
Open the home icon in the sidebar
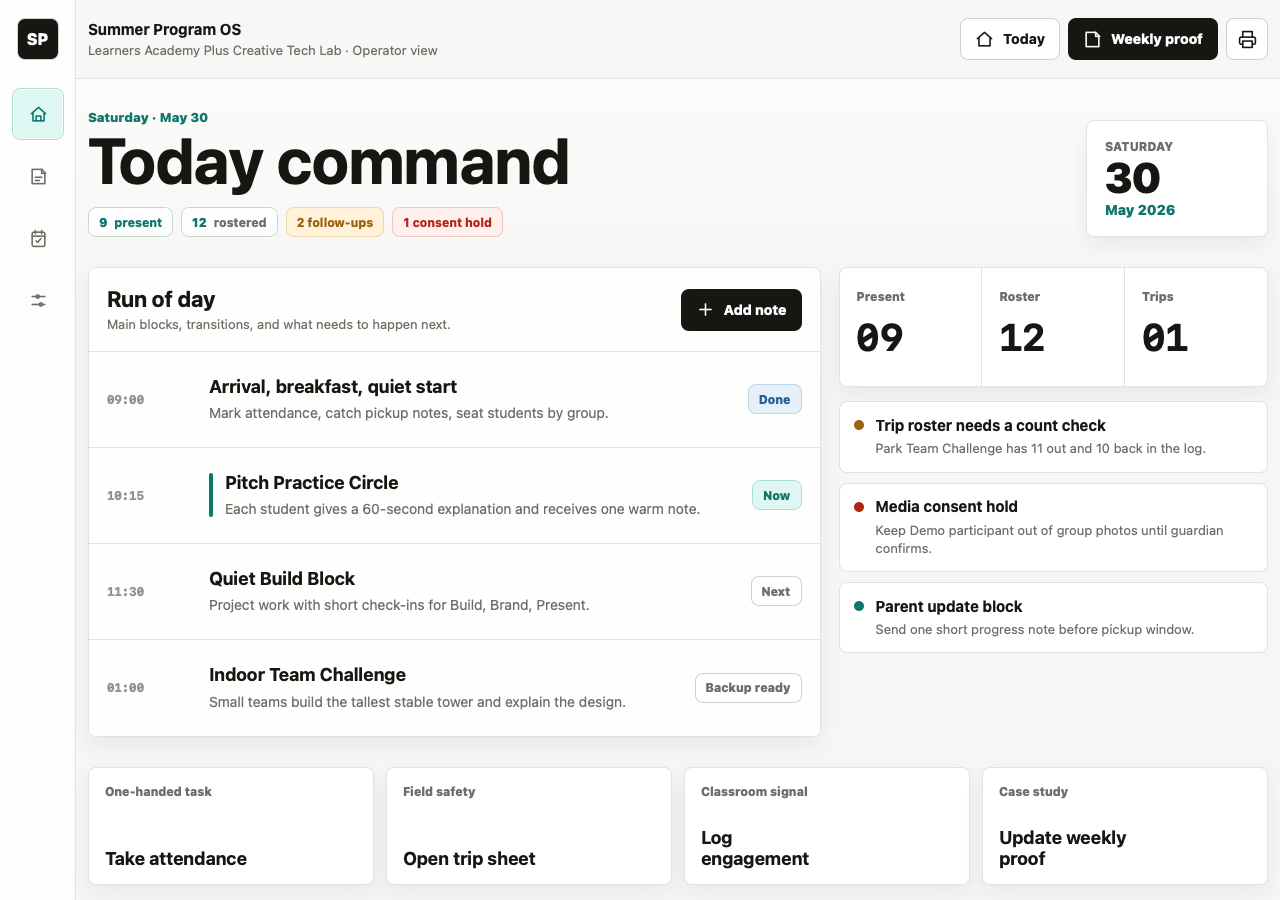point(38,114)
